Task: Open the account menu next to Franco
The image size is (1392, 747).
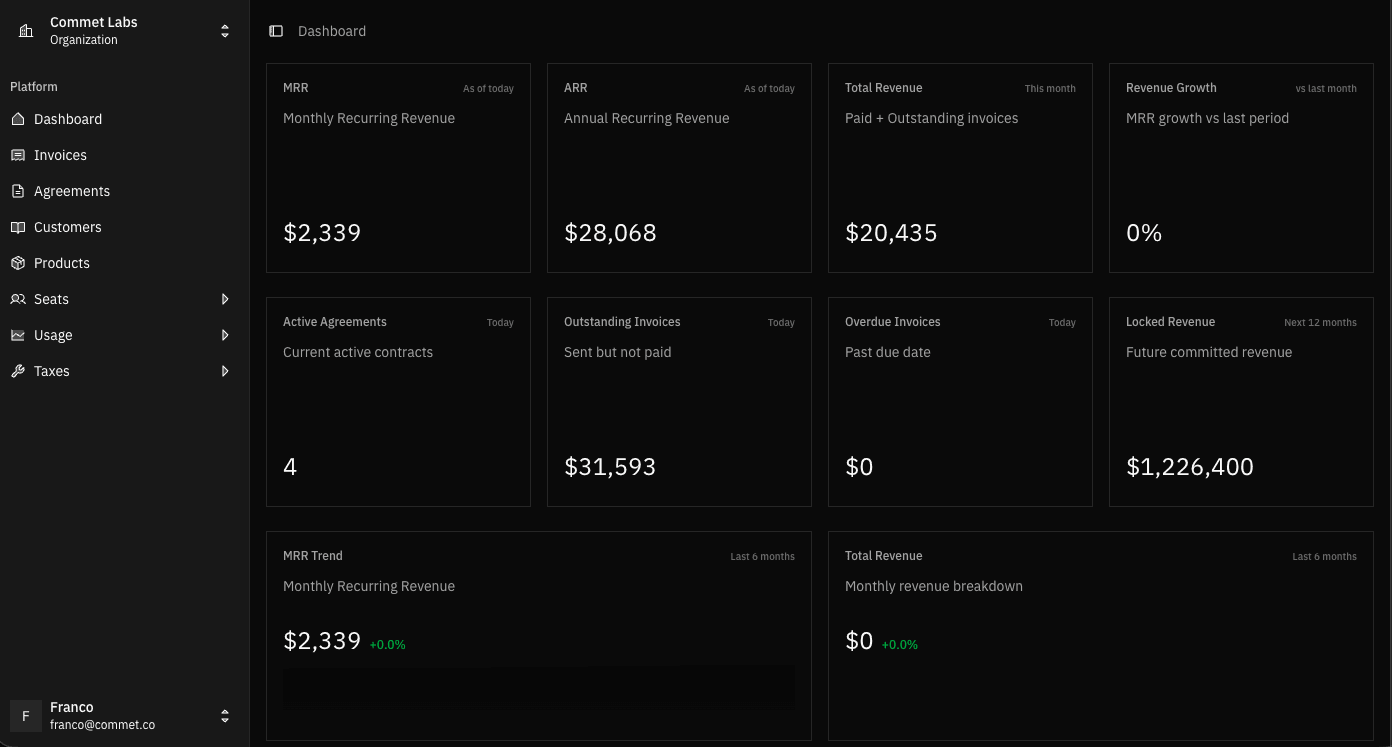Action: (x=225, y=716)
